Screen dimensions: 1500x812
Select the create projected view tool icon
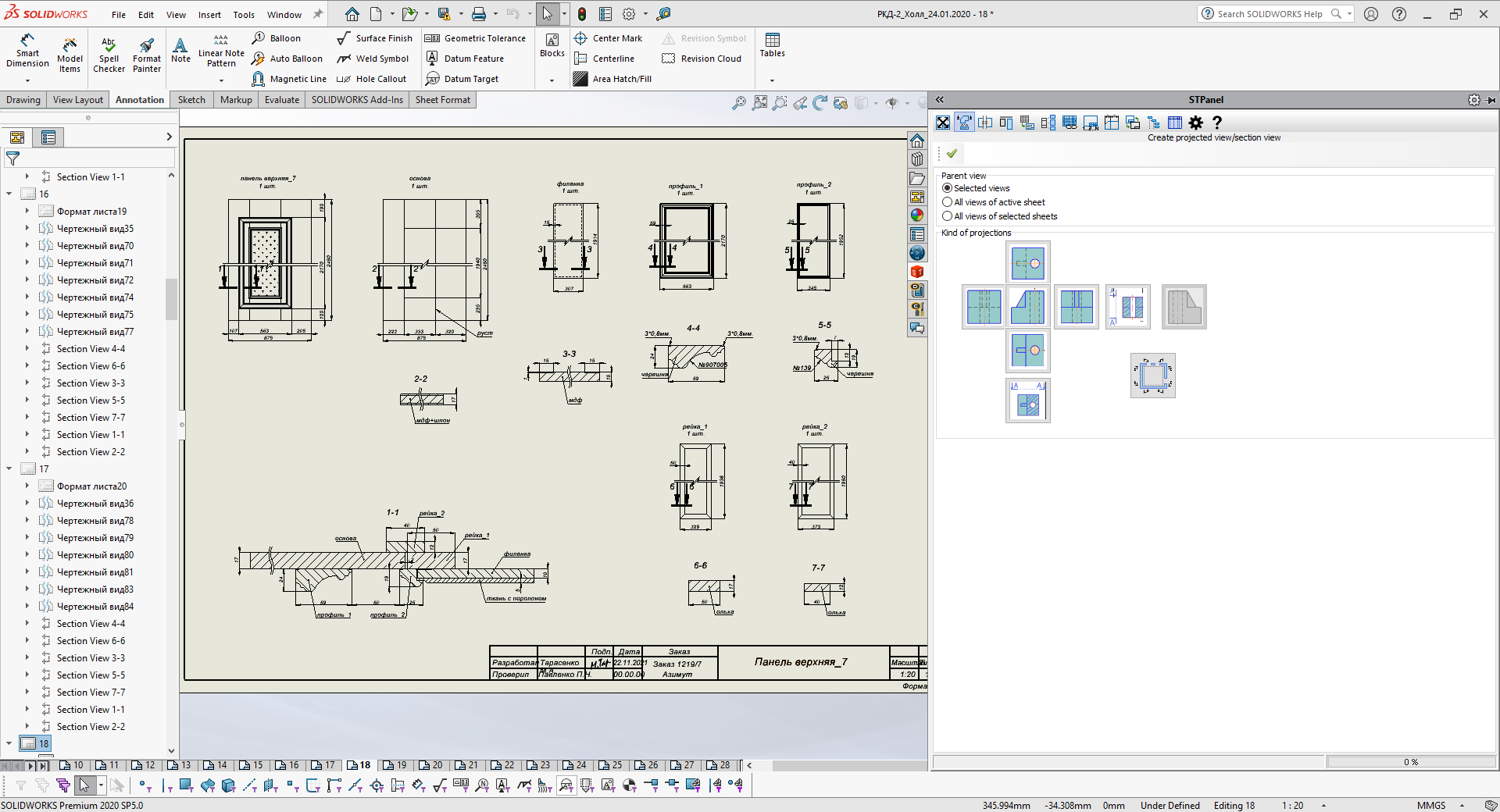tap(965, 123)
